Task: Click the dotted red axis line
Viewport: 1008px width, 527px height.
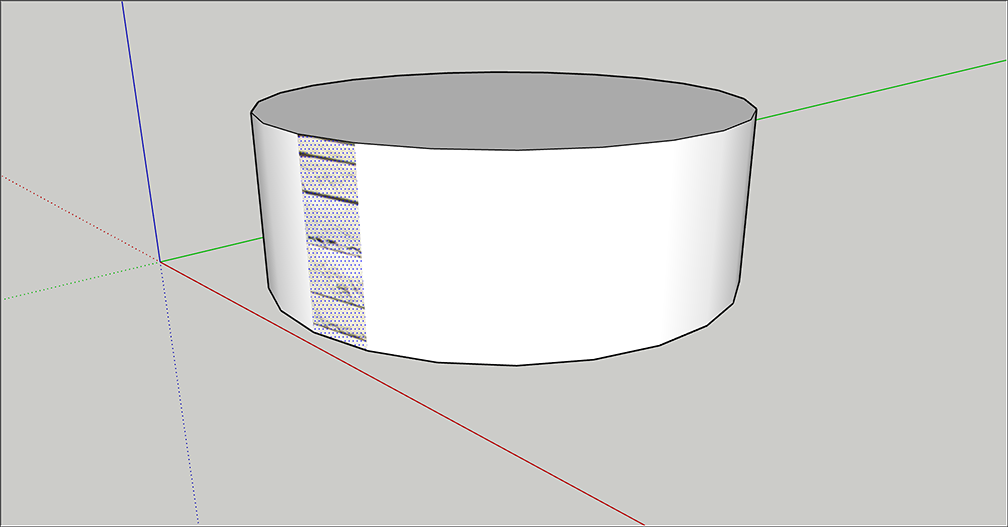Action: (x=80, y=219)
